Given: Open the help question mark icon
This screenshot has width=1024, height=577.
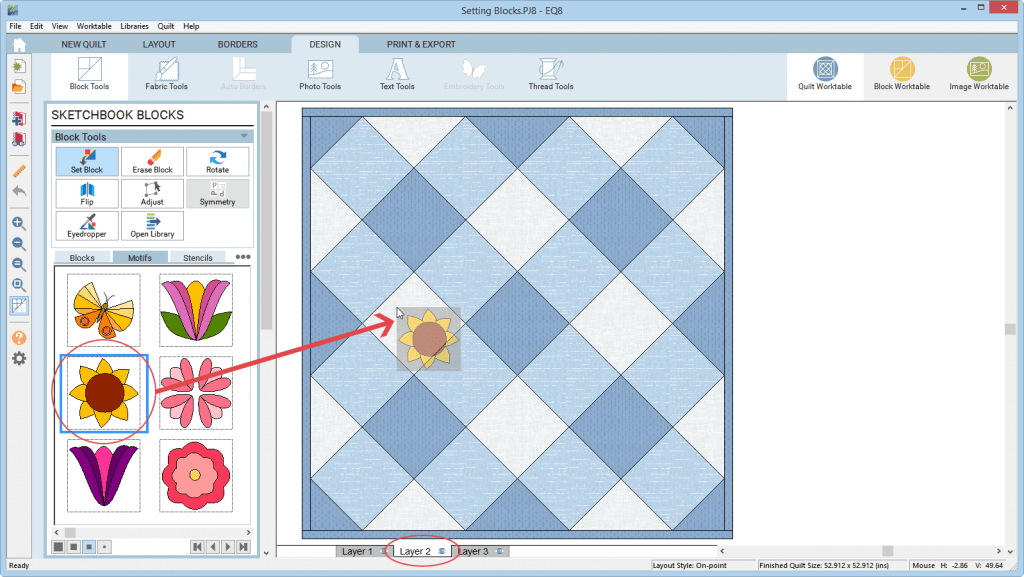Looking at the screenshot, I should (19, 337).
